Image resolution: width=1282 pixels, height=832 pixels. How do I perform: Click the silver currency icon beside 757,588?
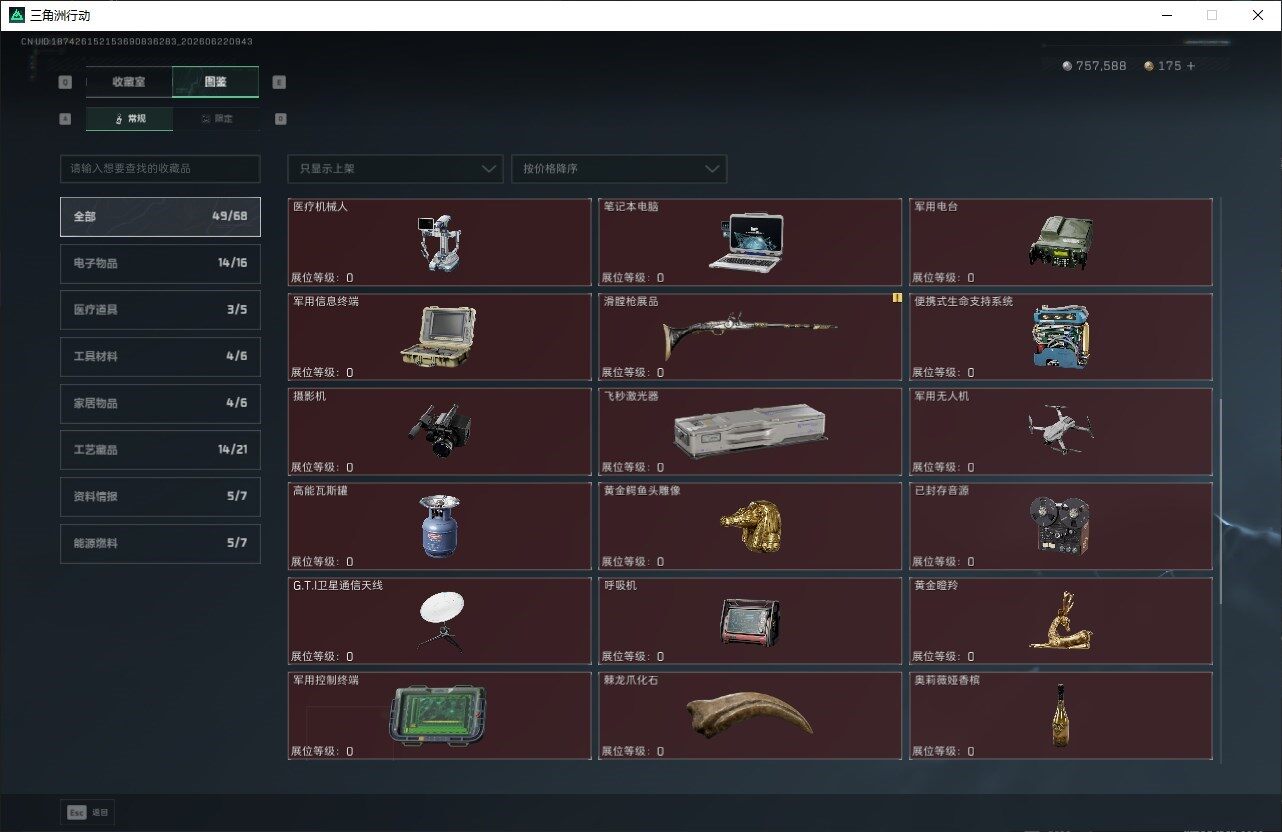(1067, 66)
